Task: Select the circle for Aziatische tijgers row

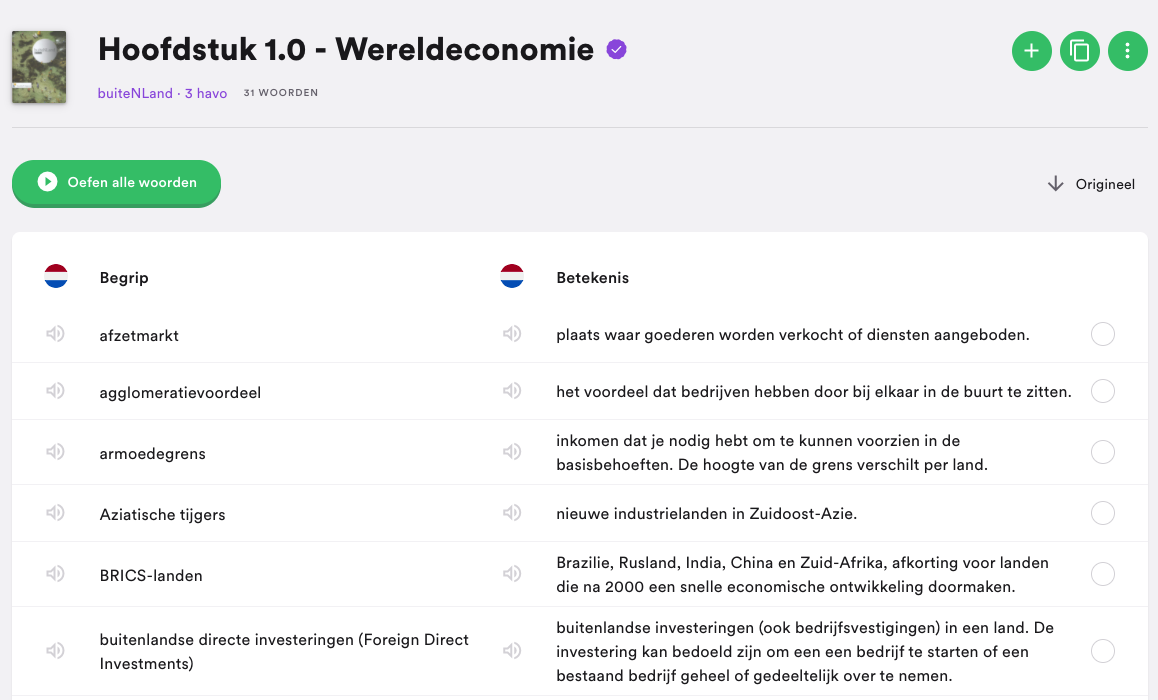Action: click(1103, 512)
